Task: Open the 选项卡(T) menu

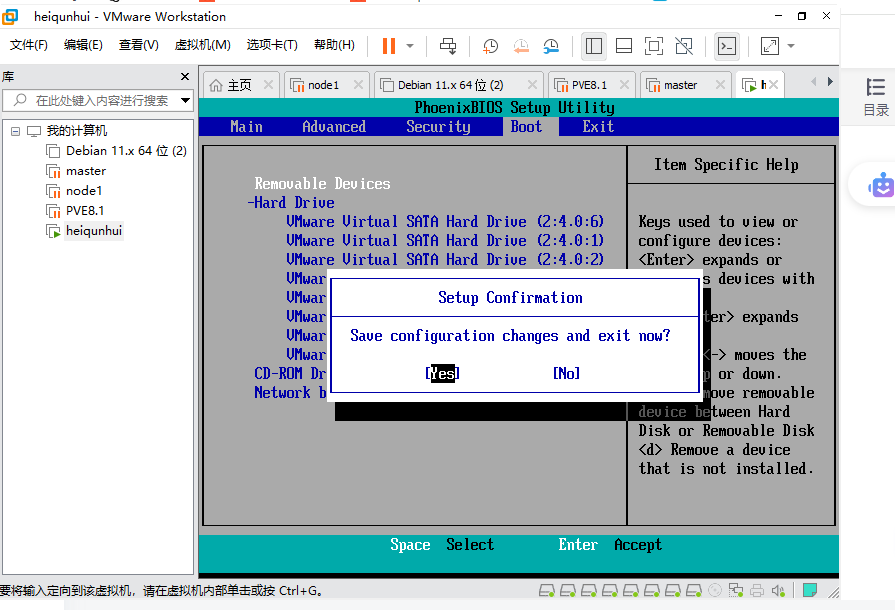Action: click(272, 45)
